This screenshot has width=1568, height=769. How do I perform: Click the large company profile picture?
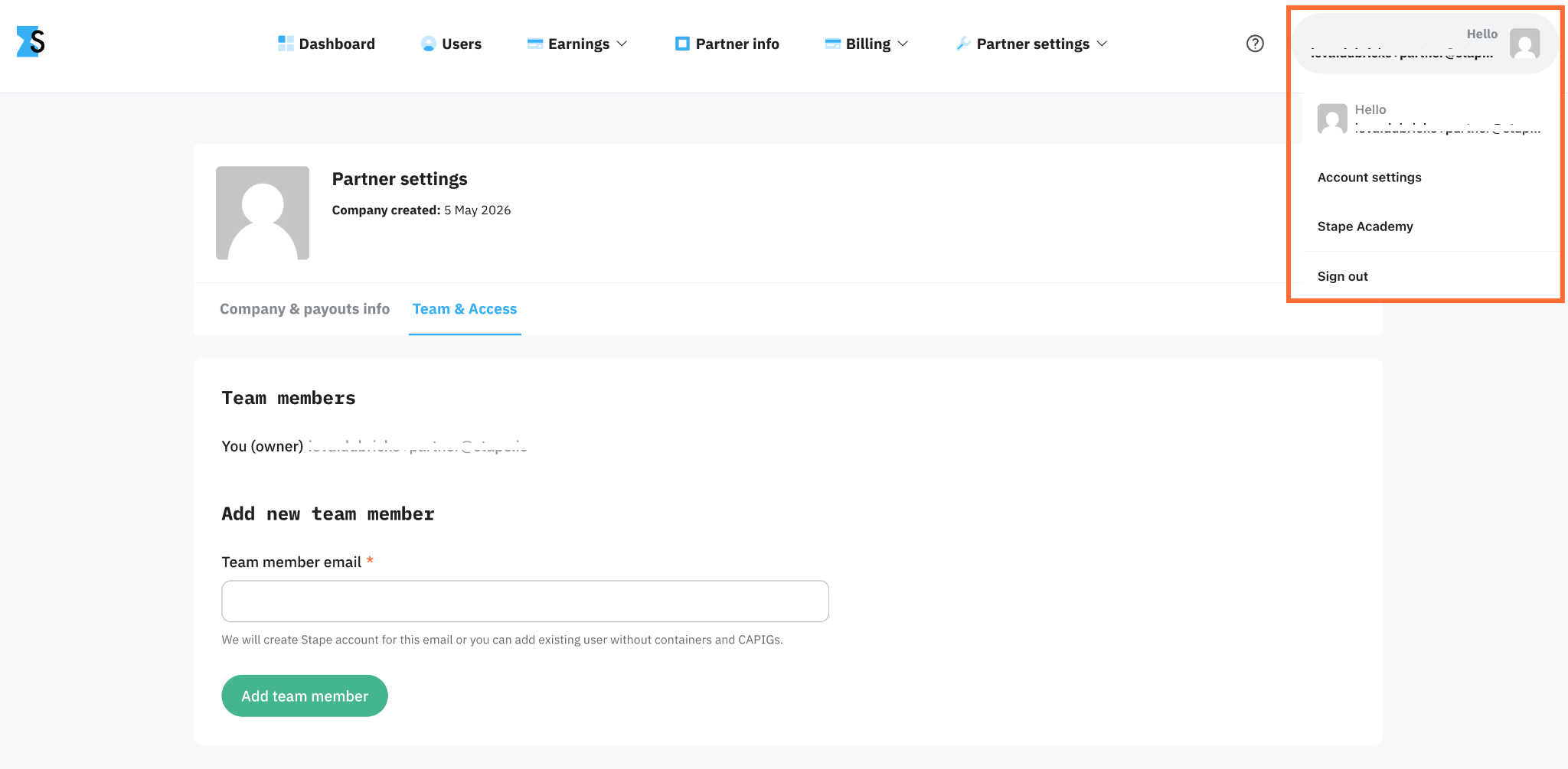click(263, 213)
